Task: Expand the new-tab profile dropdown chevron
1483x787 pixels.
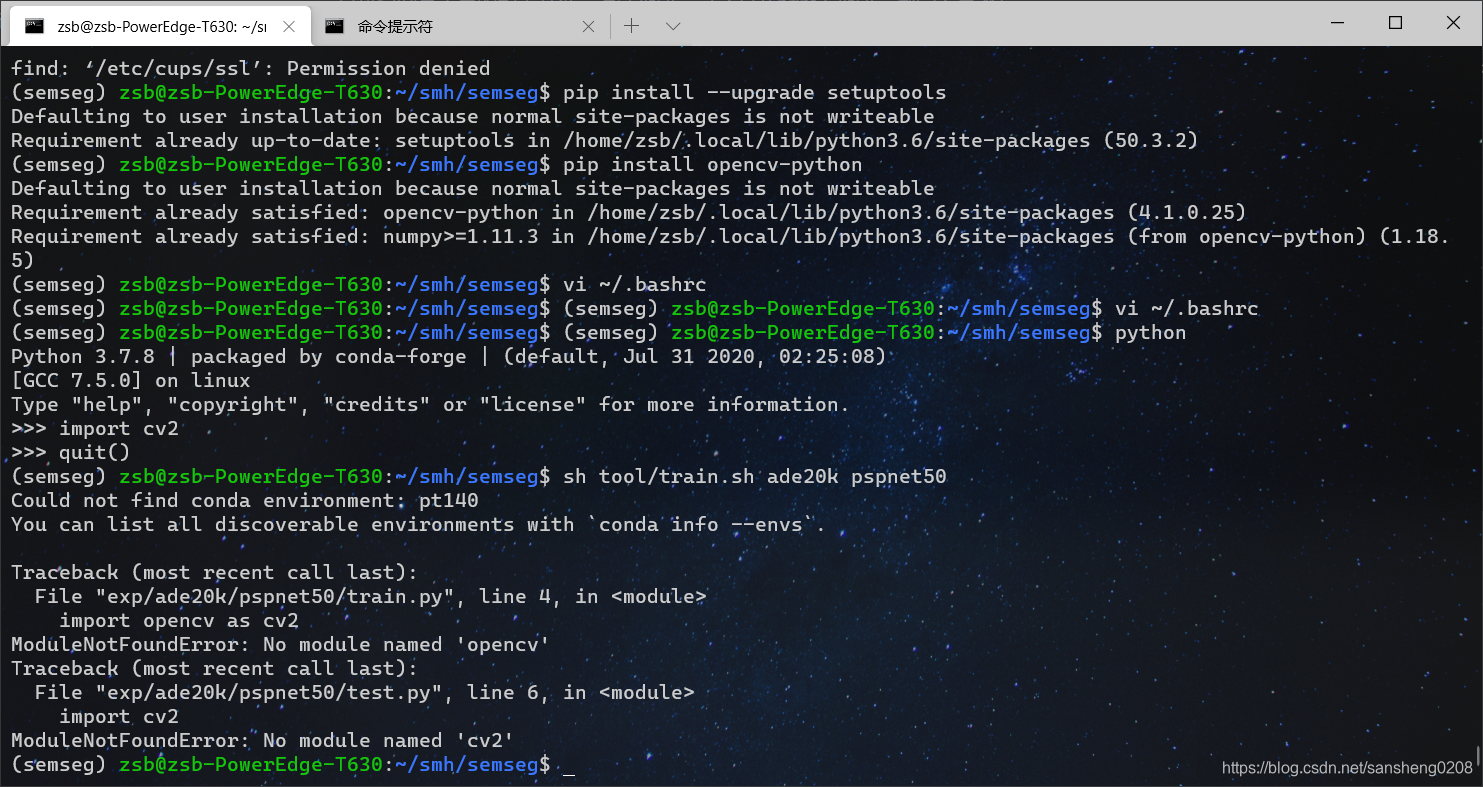Action: click(x=673, y=26)
